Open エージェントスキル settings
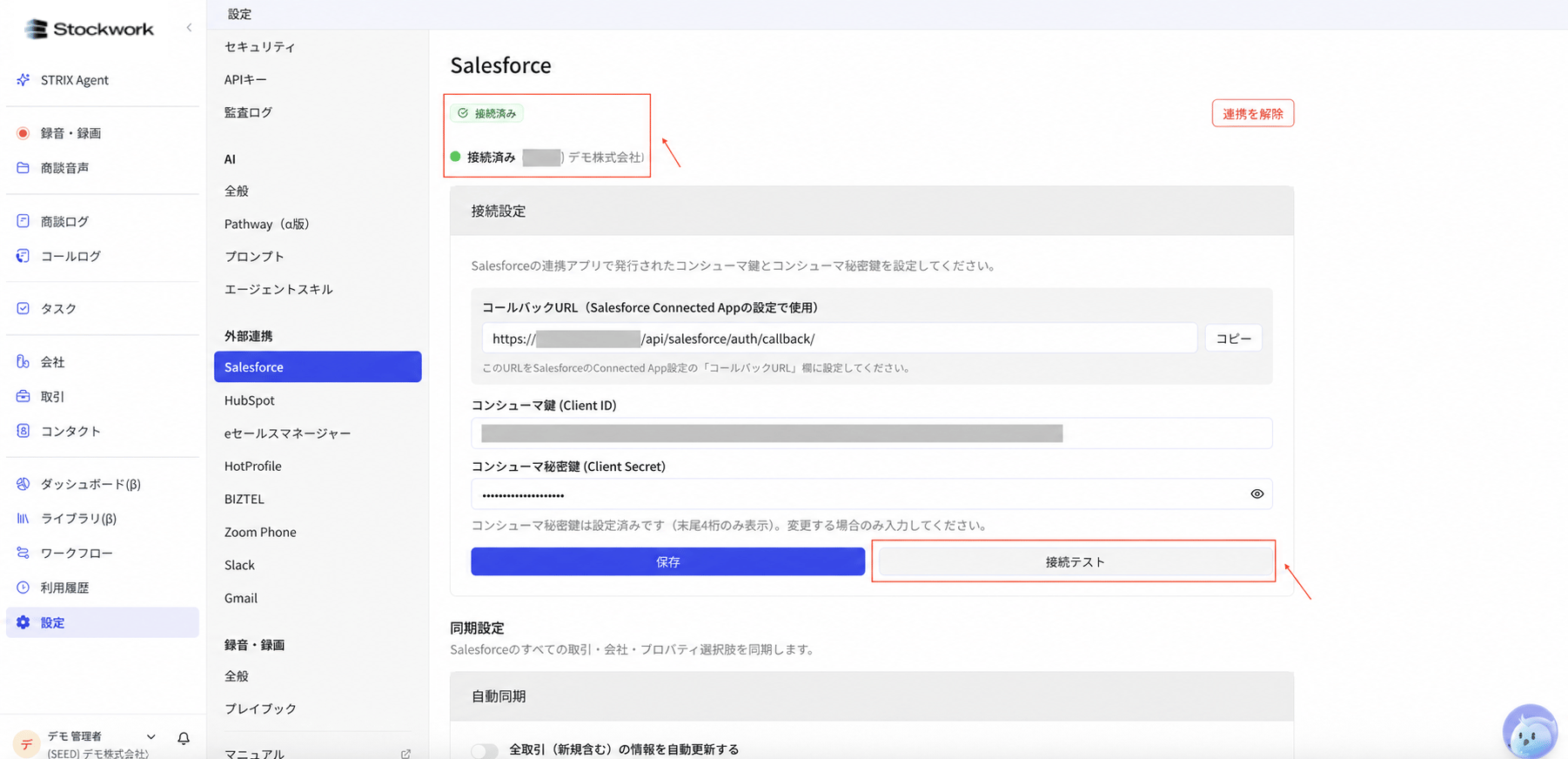 [x=278, y=289]
